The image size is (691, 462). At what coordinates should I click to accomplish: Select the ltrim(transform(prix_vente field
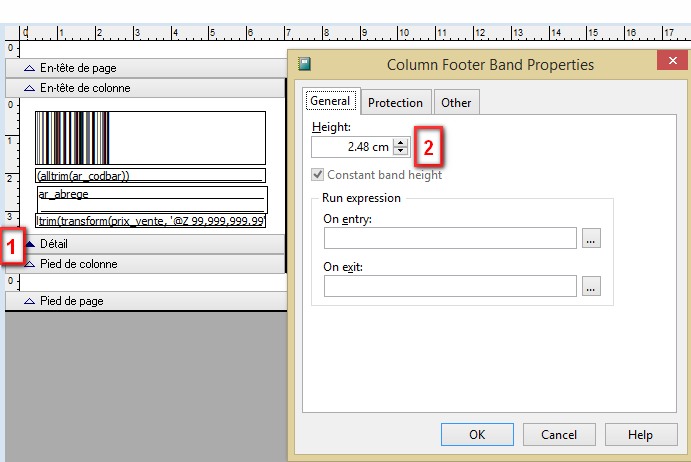(150, 221)
